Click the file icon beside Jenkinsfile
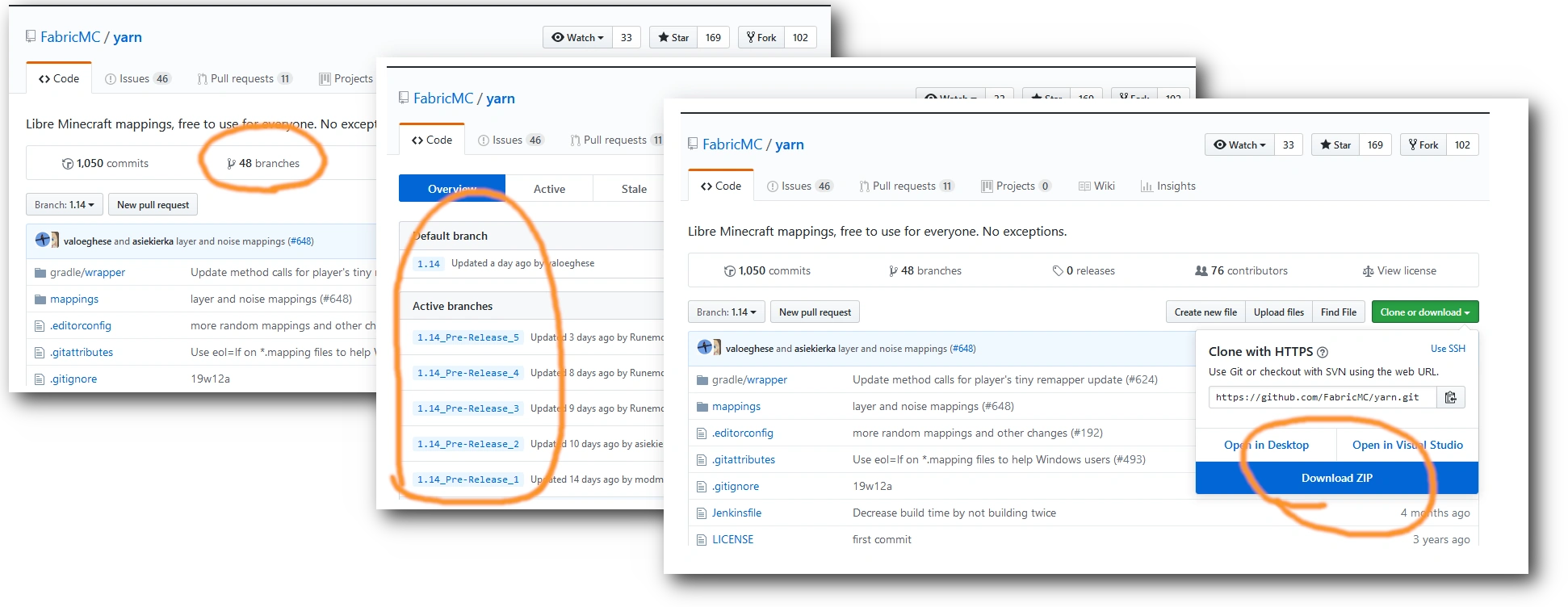 (702, 513)
